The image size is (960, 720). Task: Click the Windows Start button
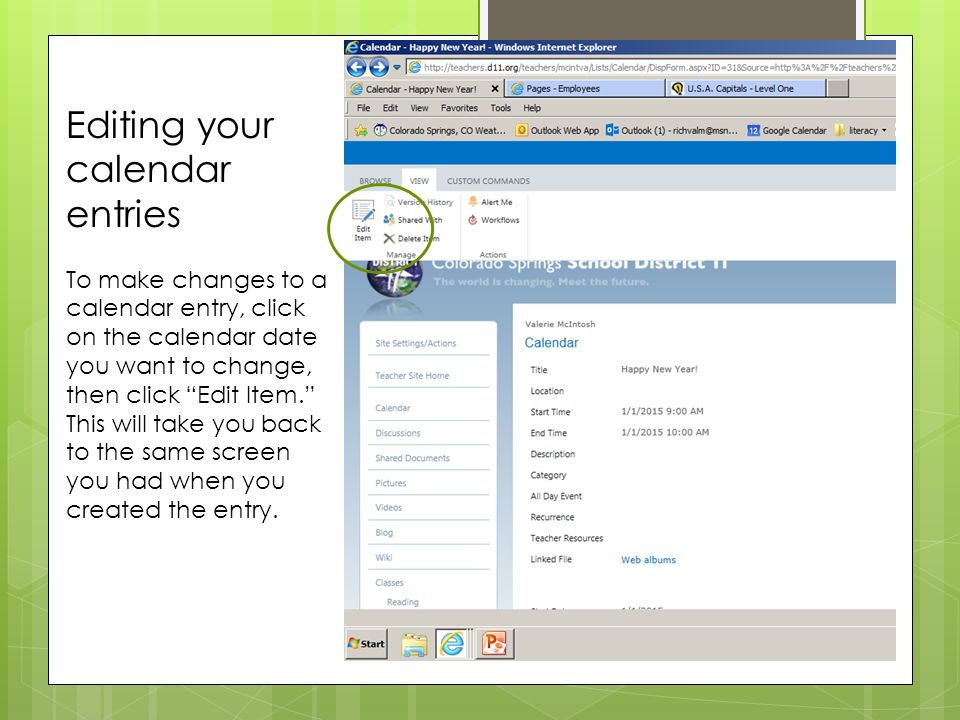(367, 643)
